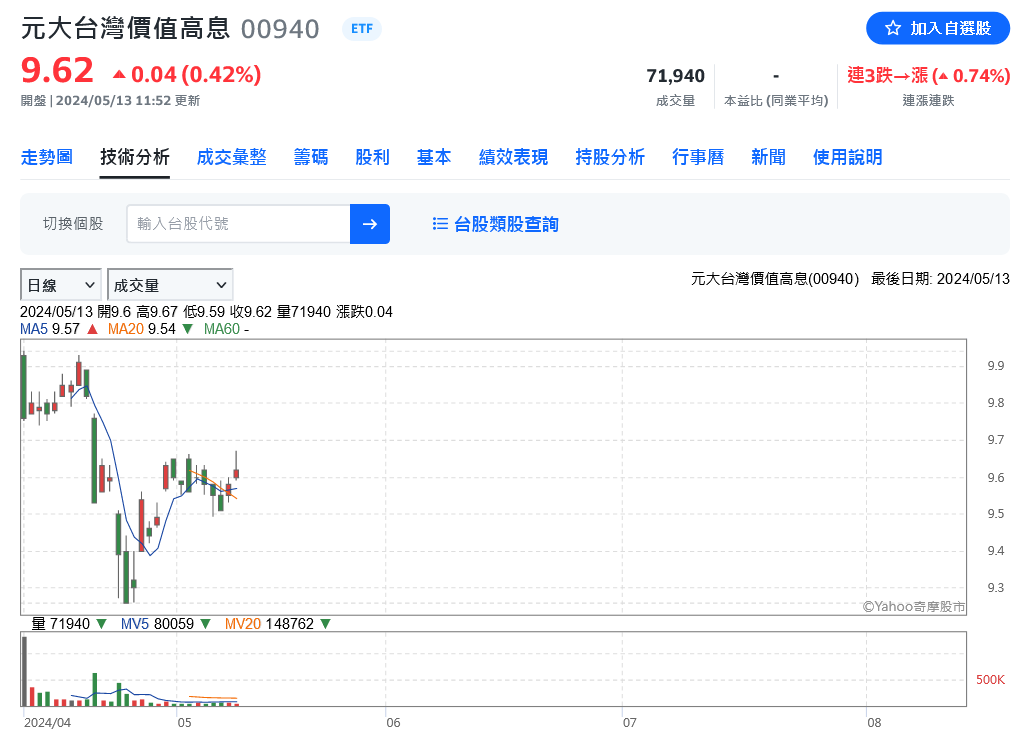Image resolution: width=1015 pixels, height=734 pixels.
Task: Open the 績效表現 tab
Action: tap(513, 157)
